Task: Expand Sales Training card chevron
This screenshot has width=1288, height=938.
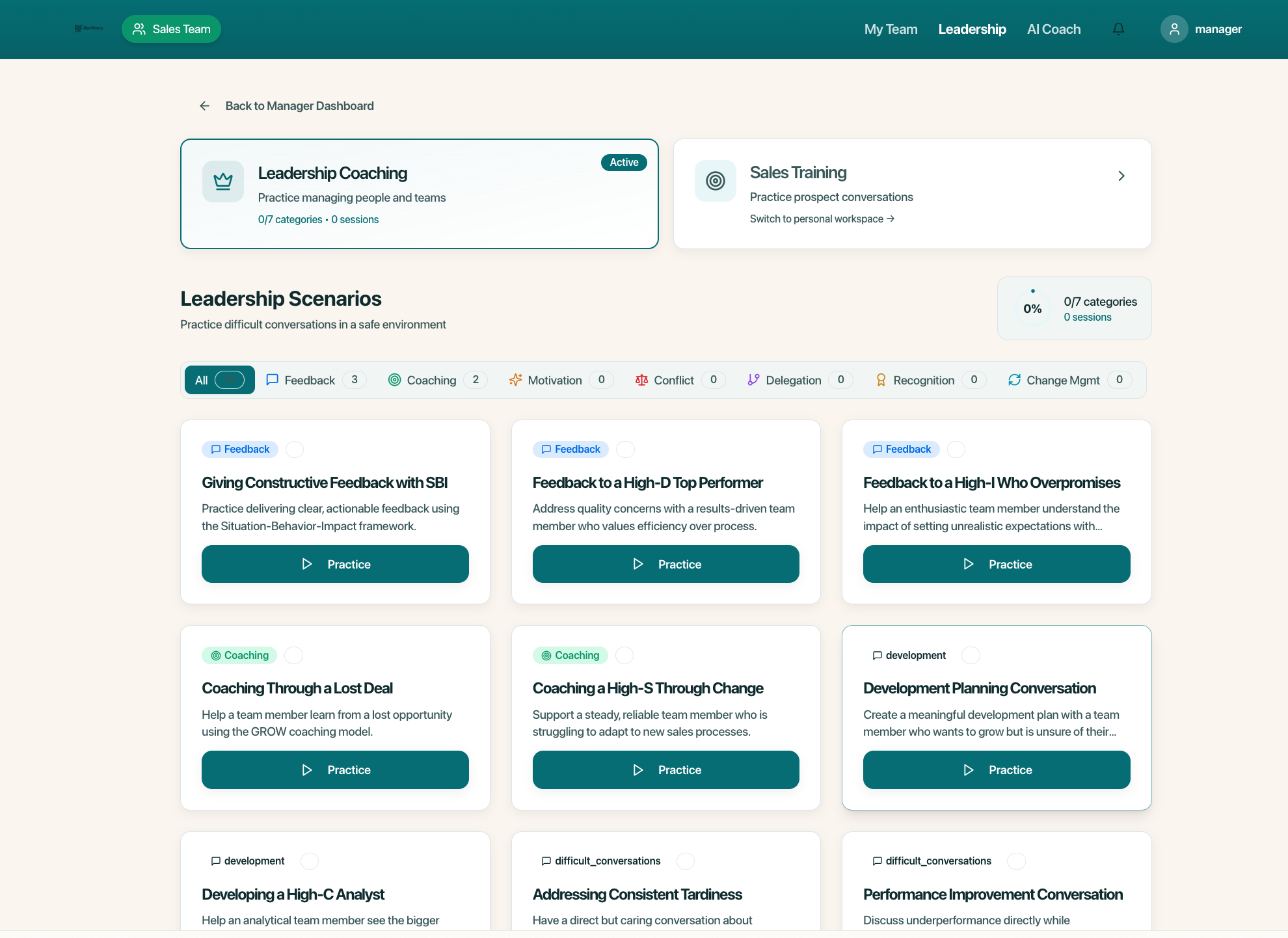Action: tap(1121, 176)
